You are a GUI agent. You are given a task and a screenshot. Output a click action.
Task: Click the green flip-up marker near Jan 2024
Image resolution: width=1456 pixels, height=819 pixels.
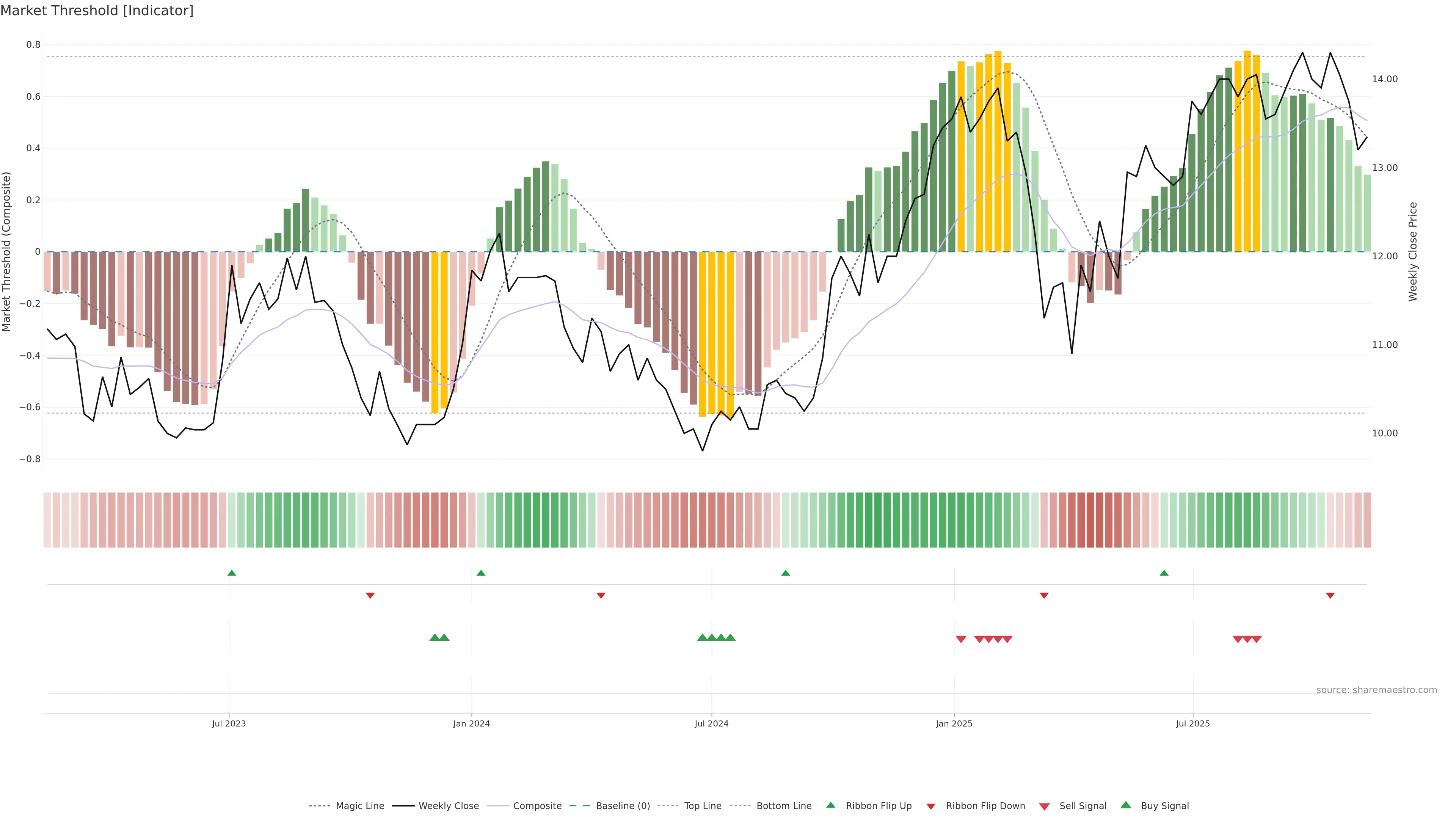pyautogui.click(x=481, y=573)
